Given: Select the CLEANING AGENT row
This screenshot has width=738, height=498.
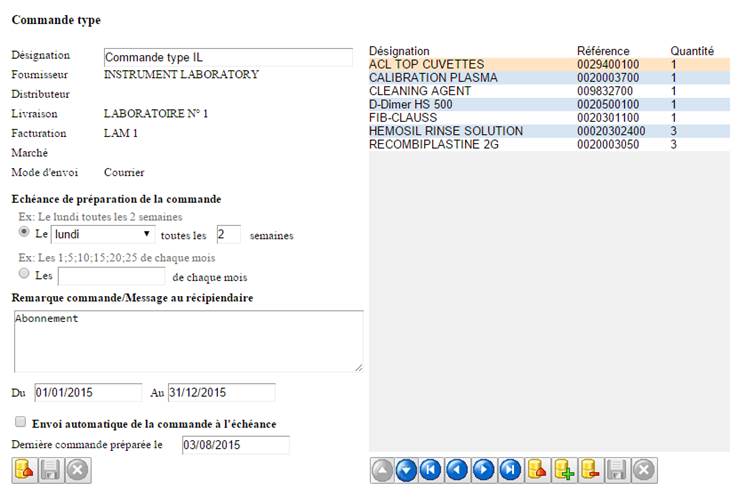Looking at the screenshot, I should [x=549, y=91].
